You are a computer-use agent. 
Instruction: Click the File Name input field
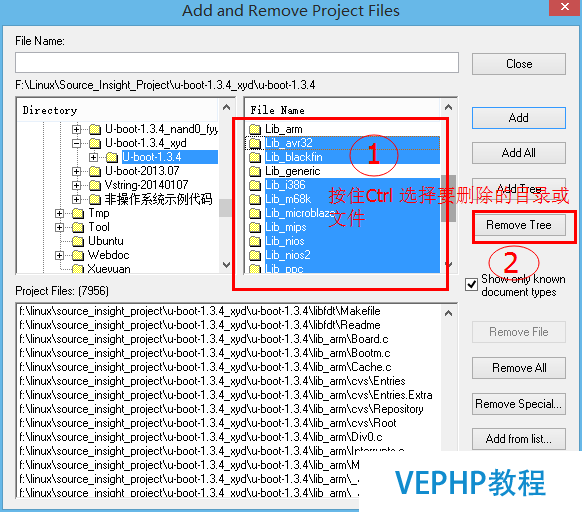237,62
